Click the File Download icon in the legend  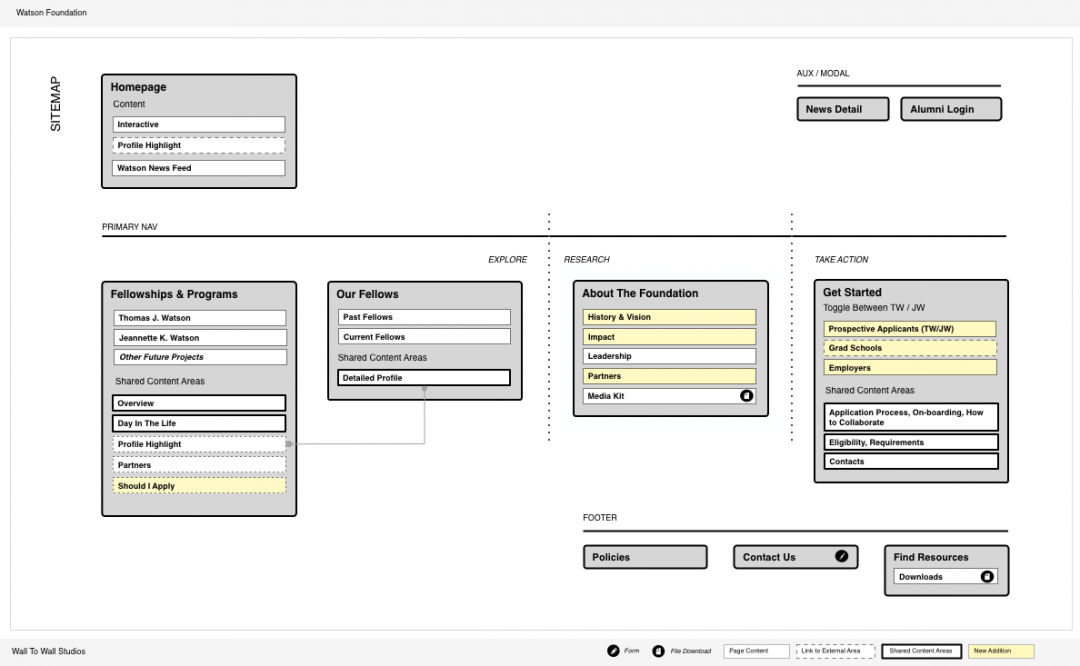click(658, 651)
